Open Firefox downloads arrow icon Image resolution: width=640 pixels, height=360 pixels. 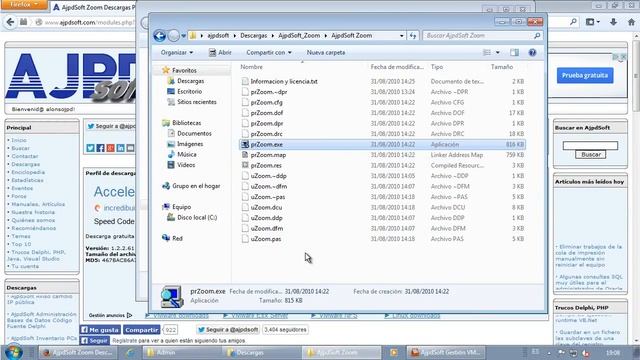[x=613, y=22]
